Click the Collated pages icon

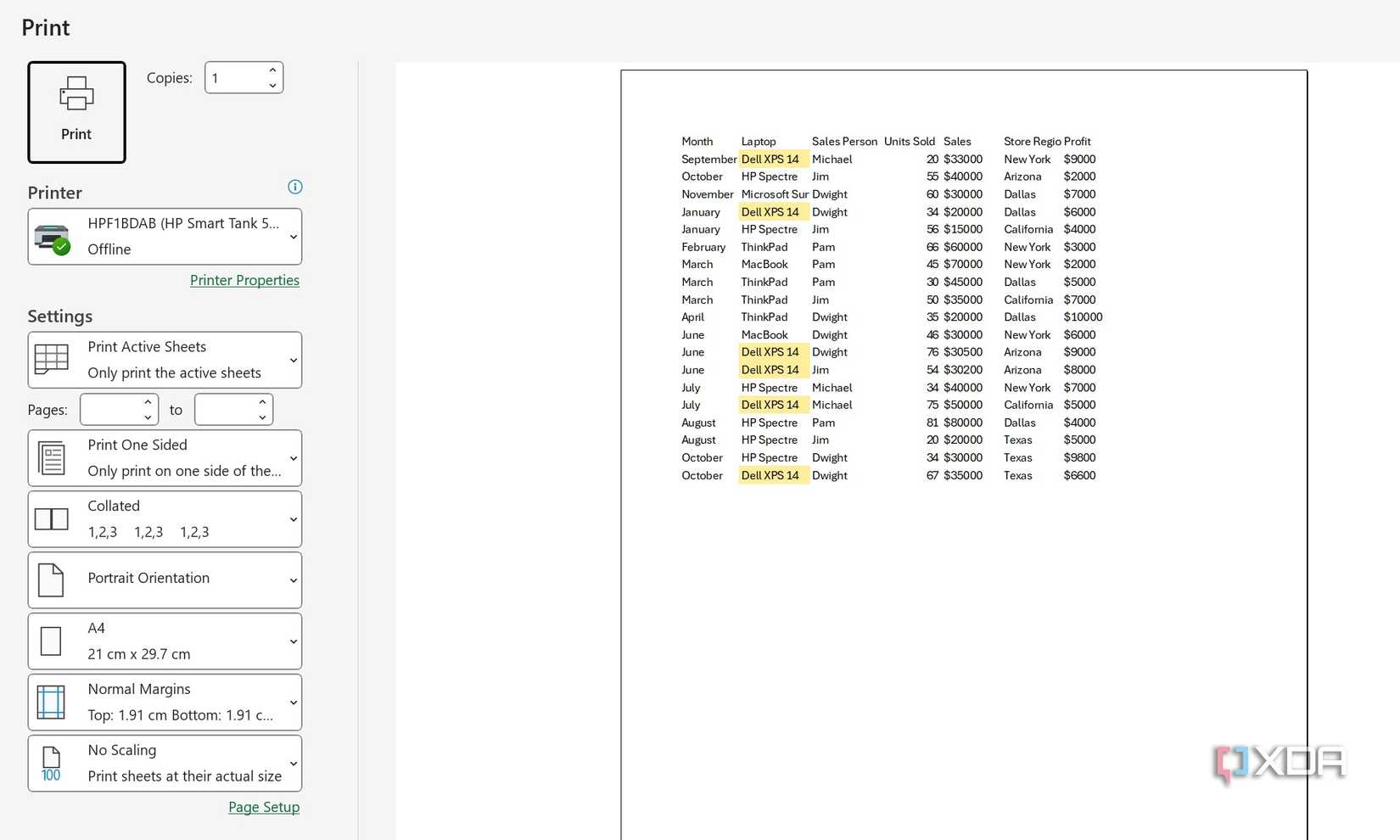(52, 519)
